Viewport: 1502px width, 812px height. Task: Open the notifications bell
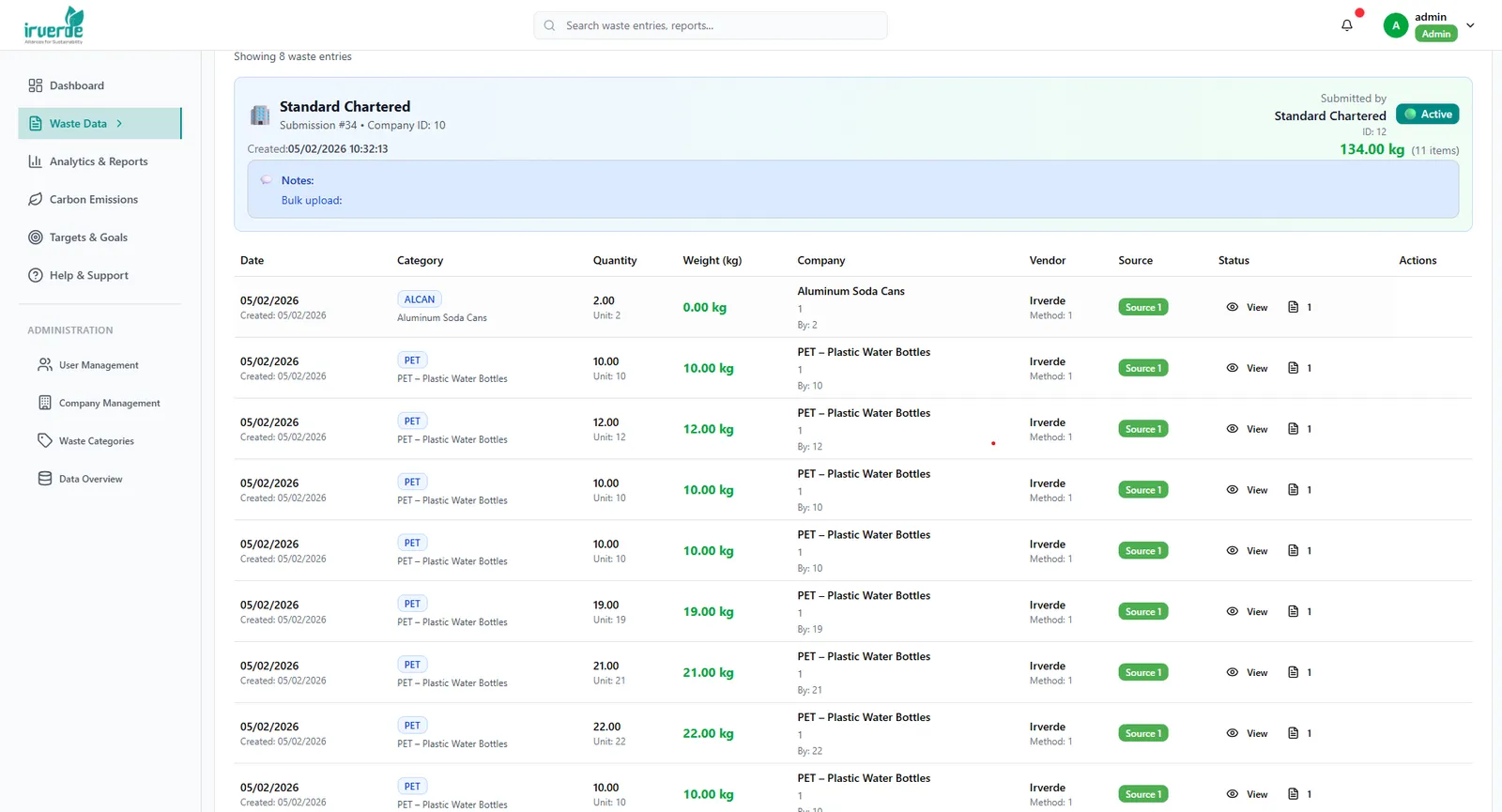click(1347, 25)
